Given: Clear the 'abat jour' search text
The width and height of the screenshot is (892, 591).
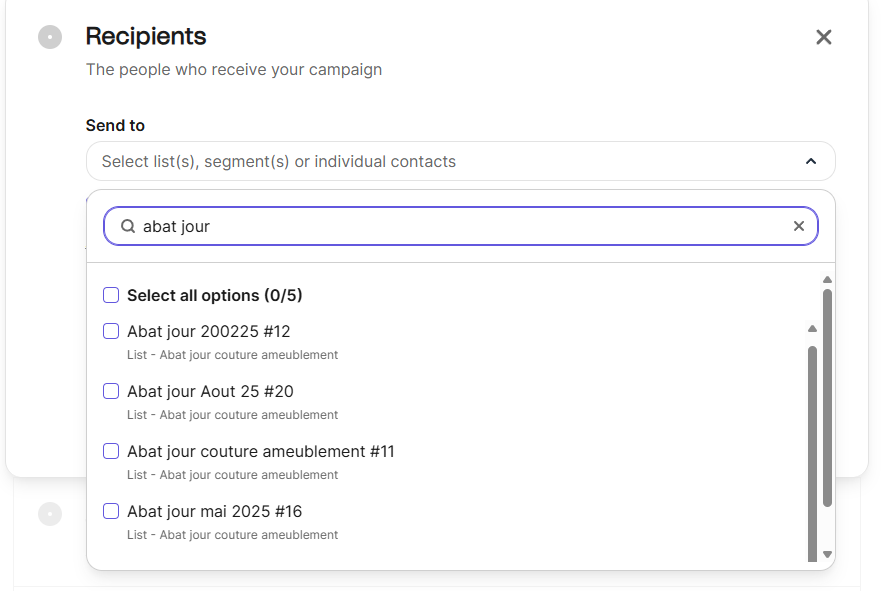Looking at the screenshot, I should coord(799,226).
